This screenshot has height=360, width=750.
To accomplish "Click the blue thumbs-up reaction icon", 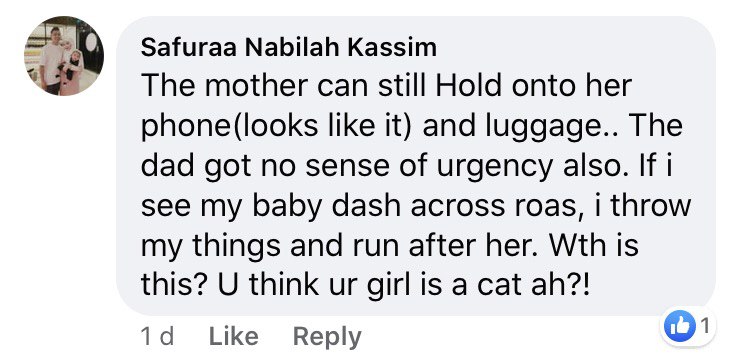I will click(680, 326).
